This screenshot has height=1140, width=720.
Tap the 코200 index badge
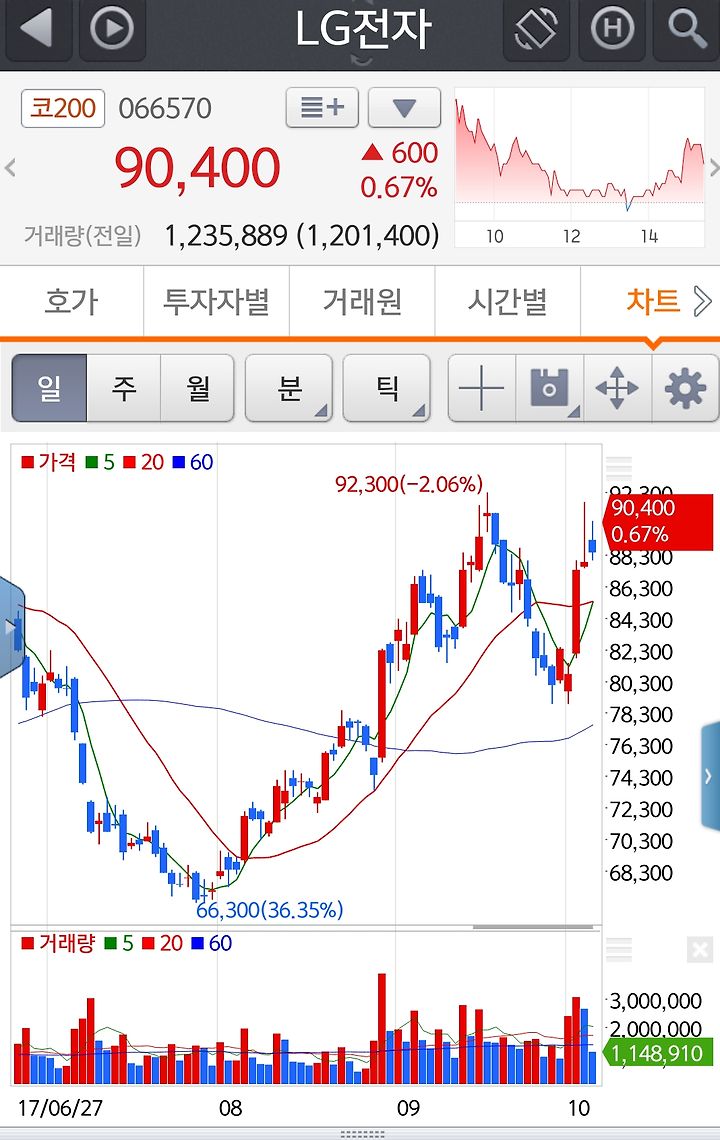point(63,108)
